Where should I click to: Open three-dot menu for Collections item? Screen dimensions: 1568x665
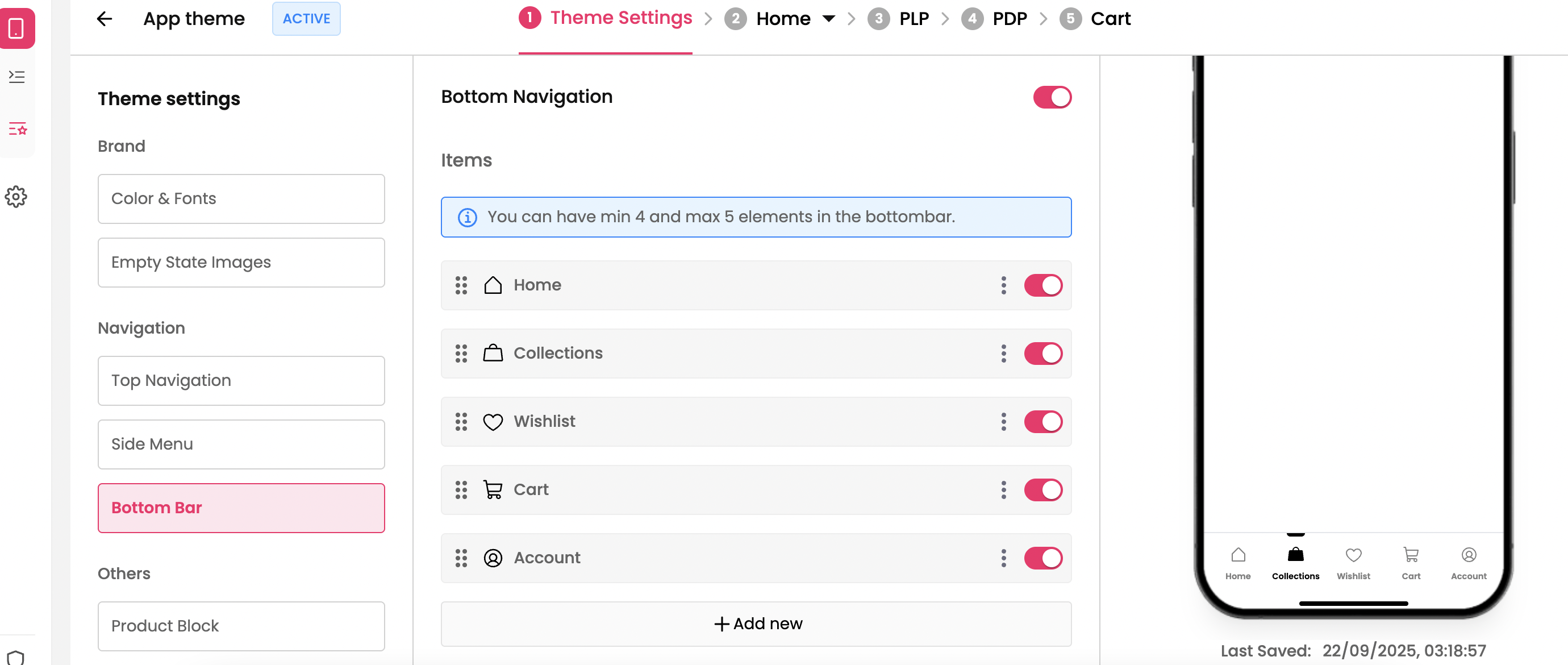click(x=1003, y=353)
